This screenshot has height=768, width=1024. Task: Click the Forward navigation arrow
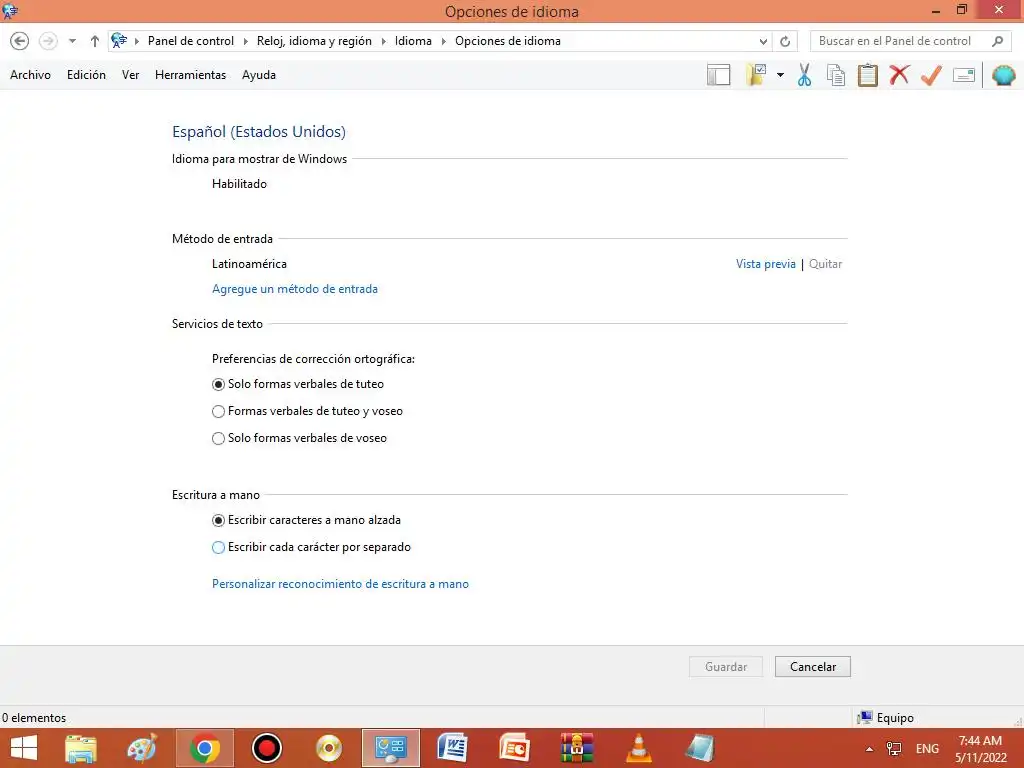click(x=48, y=41)
